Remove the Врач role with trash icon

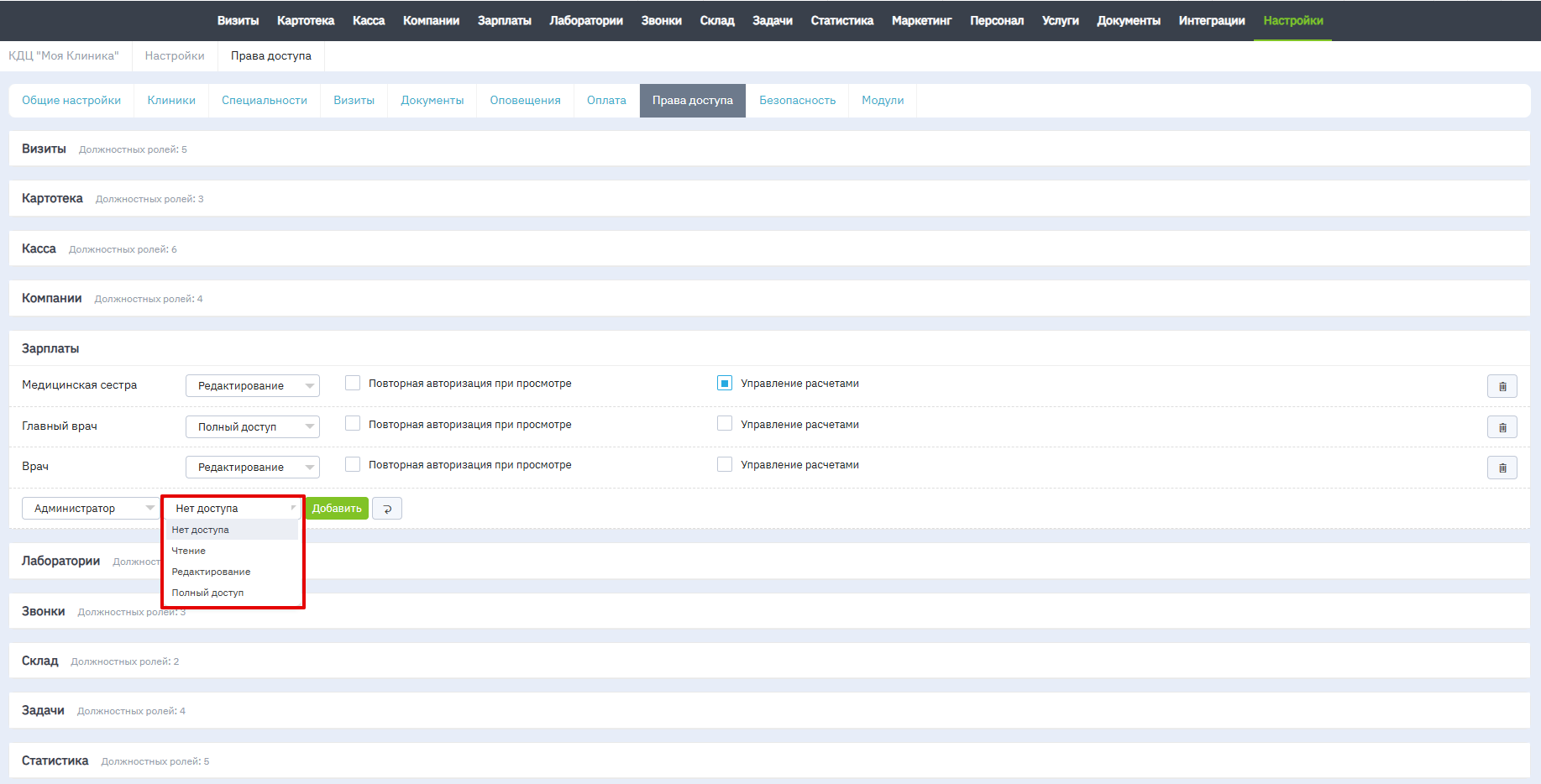point(1502,468)
